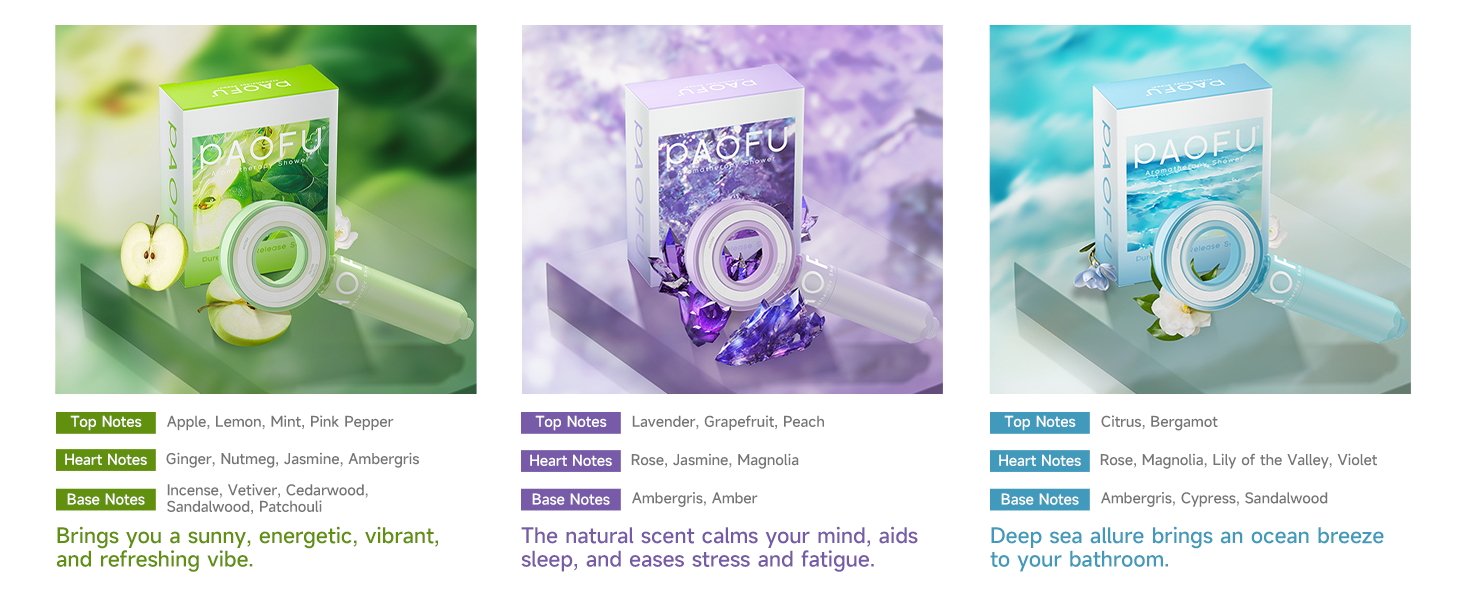
Task: Click the green apple PAOFU product image
Action: pos(266,209)
